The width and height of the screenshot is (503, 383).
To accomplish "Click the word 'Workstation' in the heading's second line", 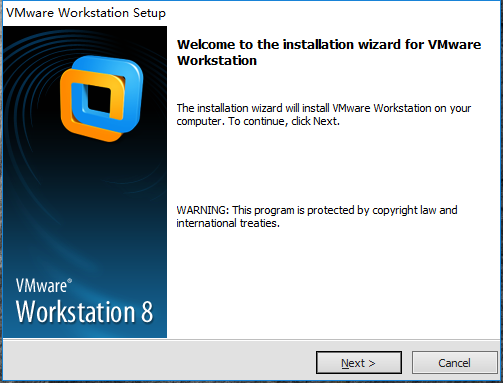I will [217, 61].
